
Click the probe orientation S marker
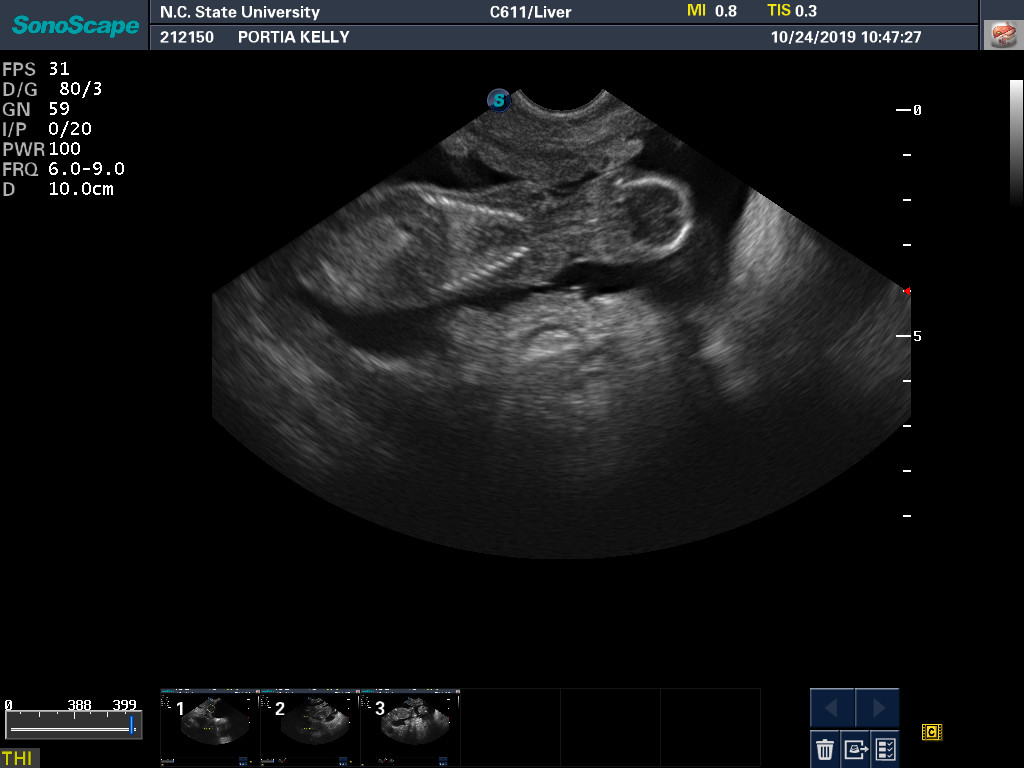click(498, 100)
